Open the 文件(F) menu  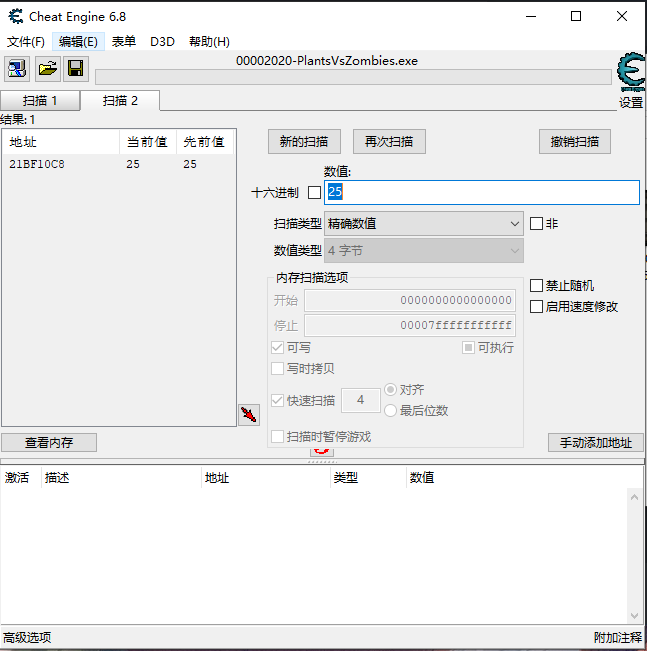(26, 42)
